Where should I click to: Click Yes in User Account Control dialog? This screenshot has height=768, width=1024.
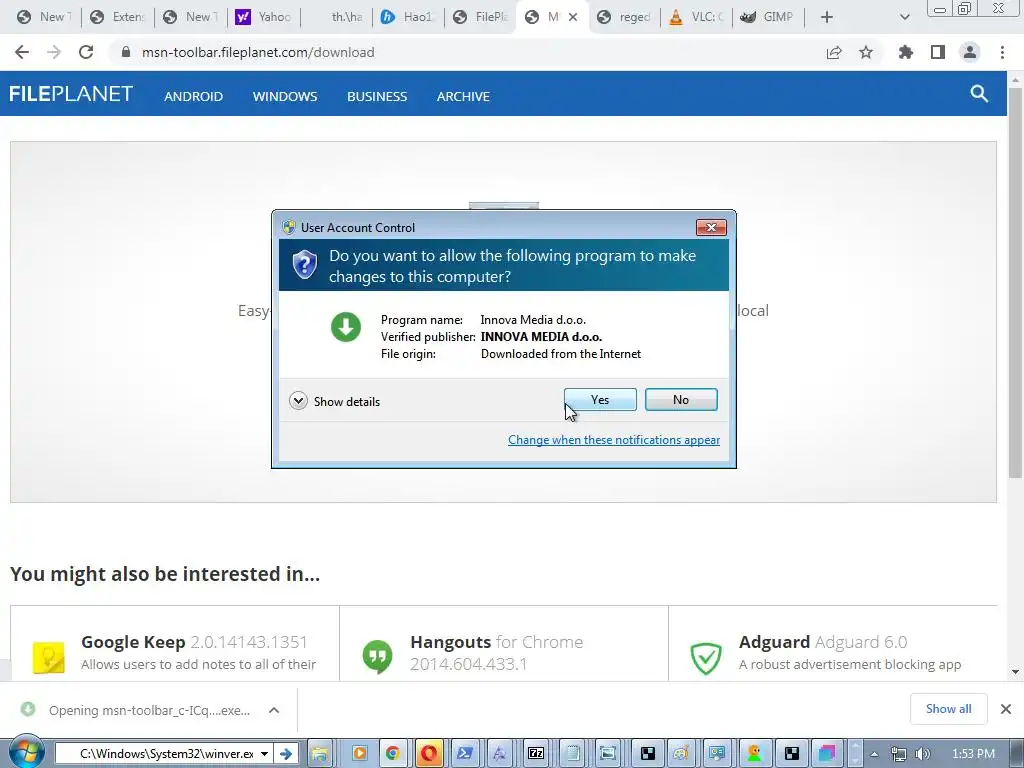coord(600,400)
